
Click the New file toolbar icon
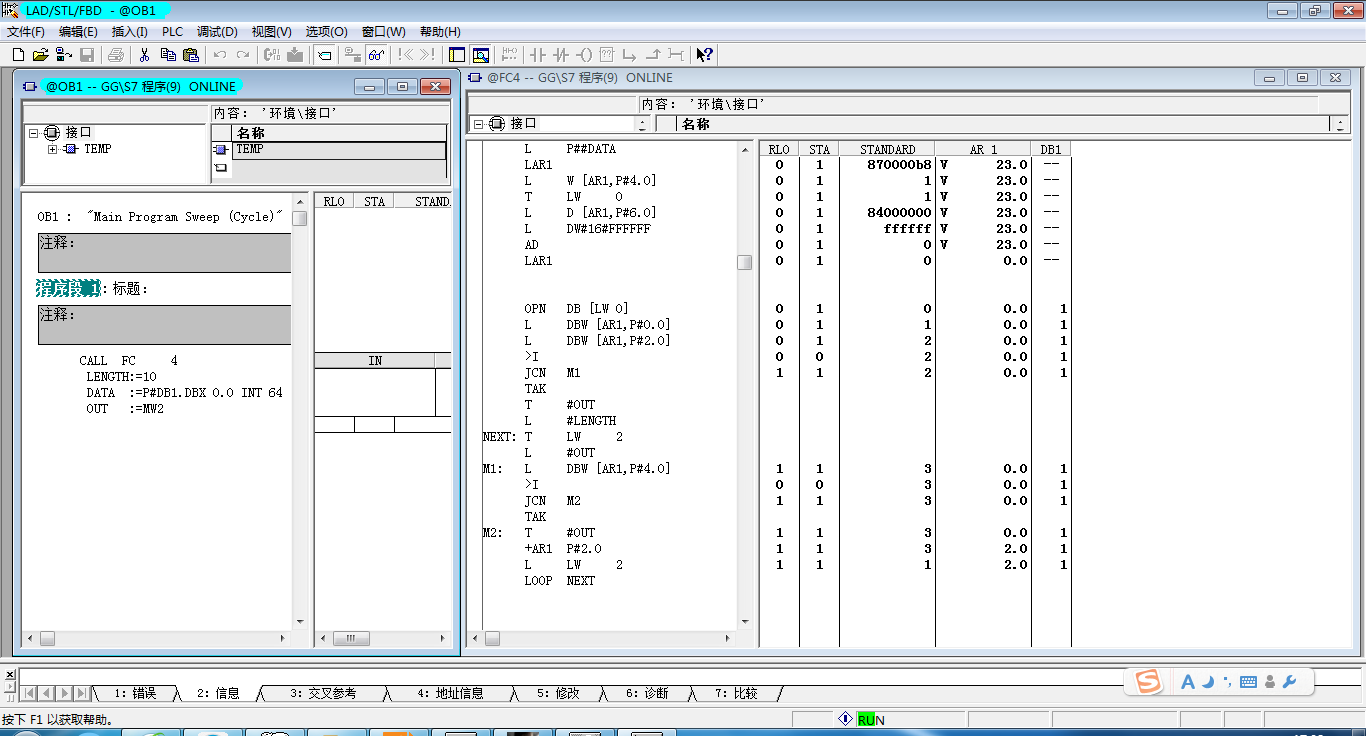click(x=18, y=55)
